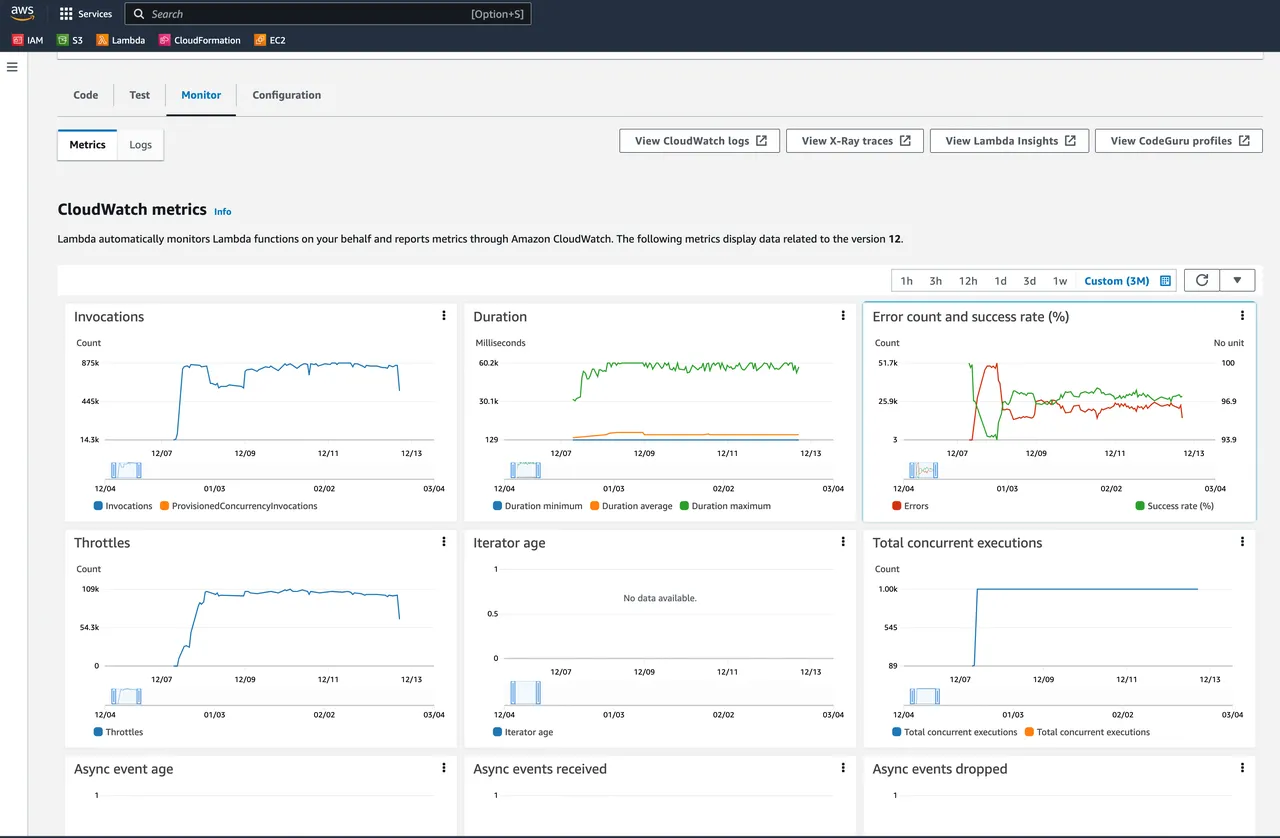Switch to the Test tab

click(139, 95)
